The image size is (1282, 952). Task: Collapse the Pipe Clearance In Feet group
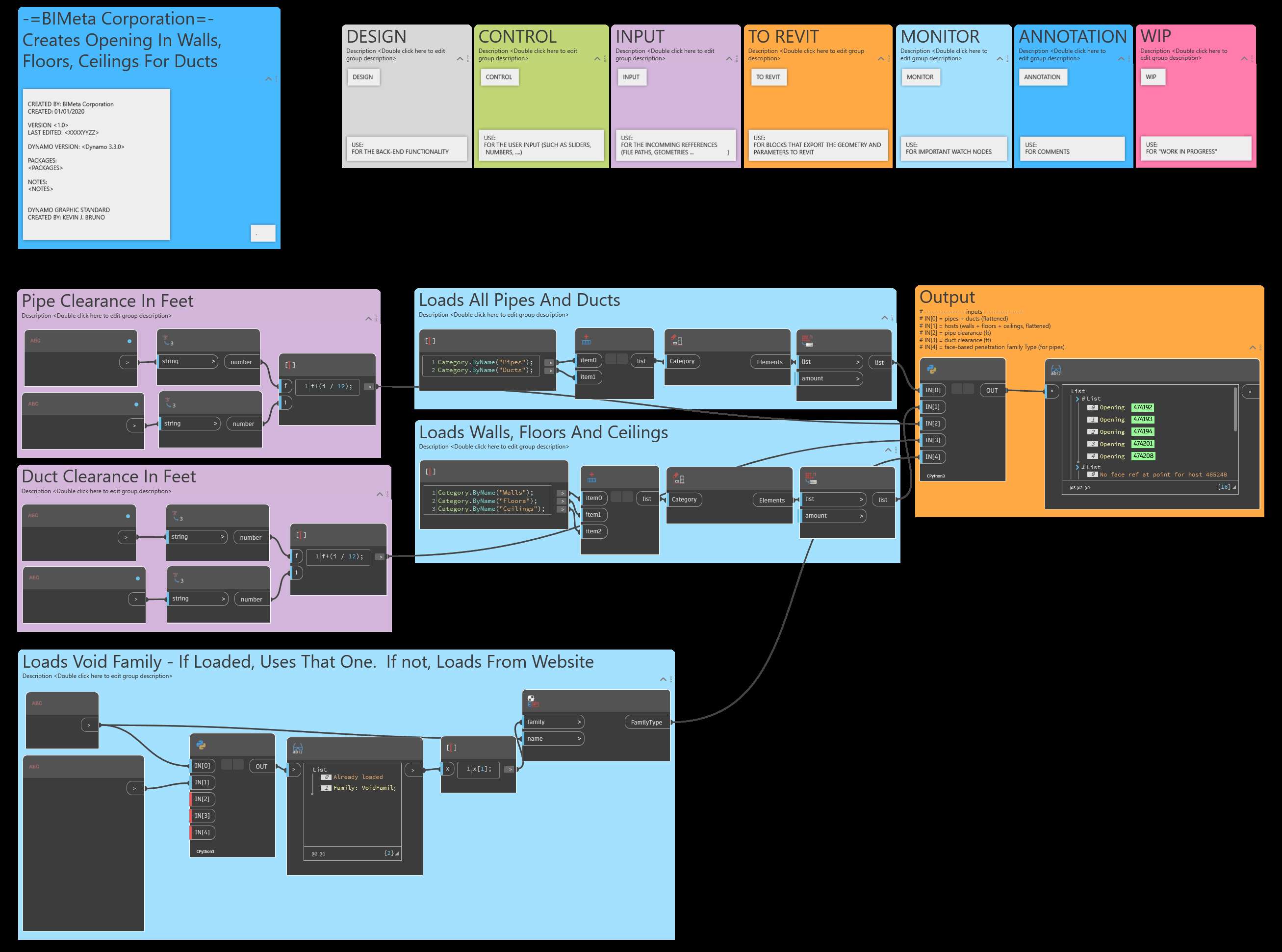click(x=368, y=319)
